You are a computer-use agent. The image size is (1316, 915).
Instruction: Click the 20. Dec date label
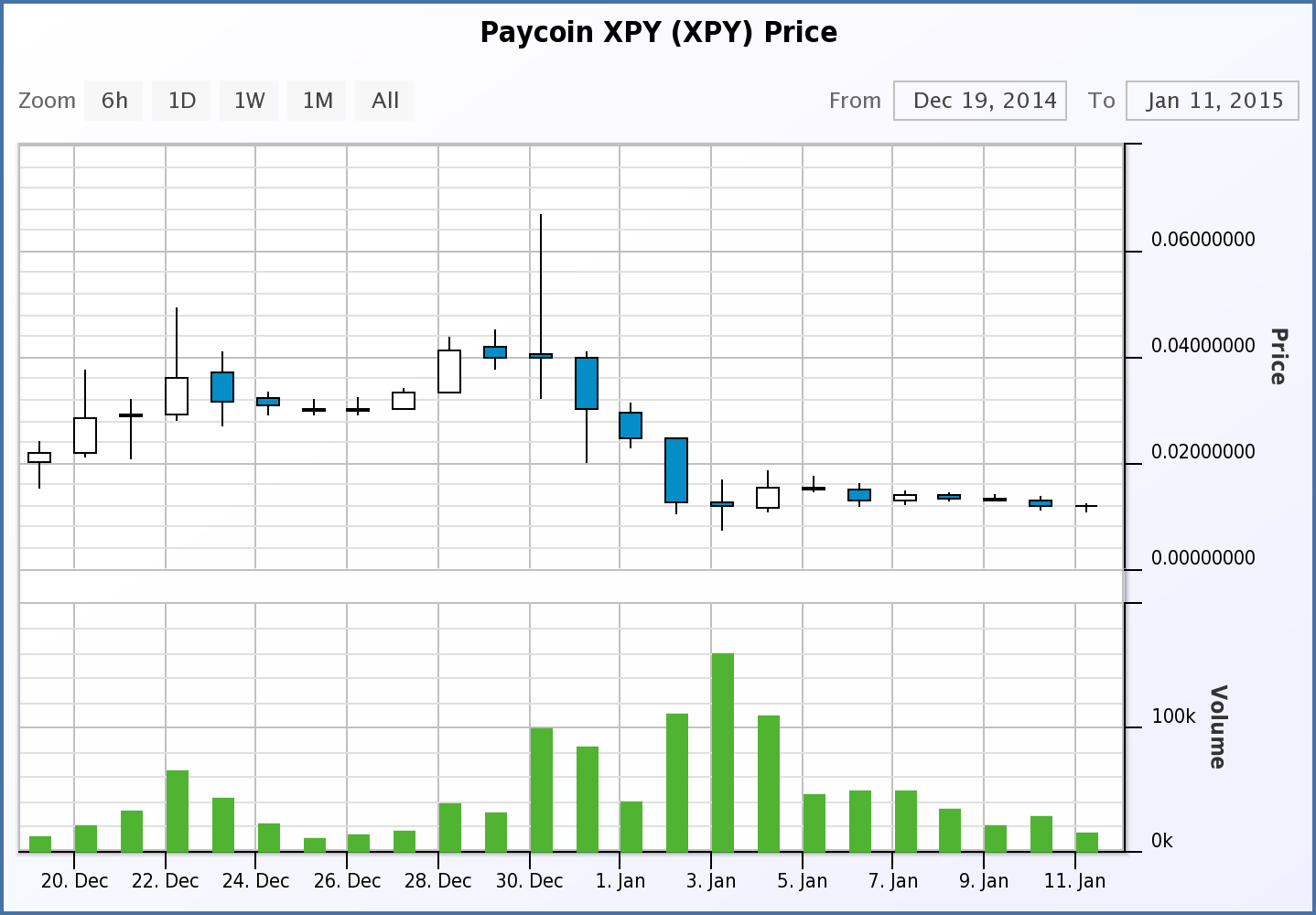[x=74, y=881]
